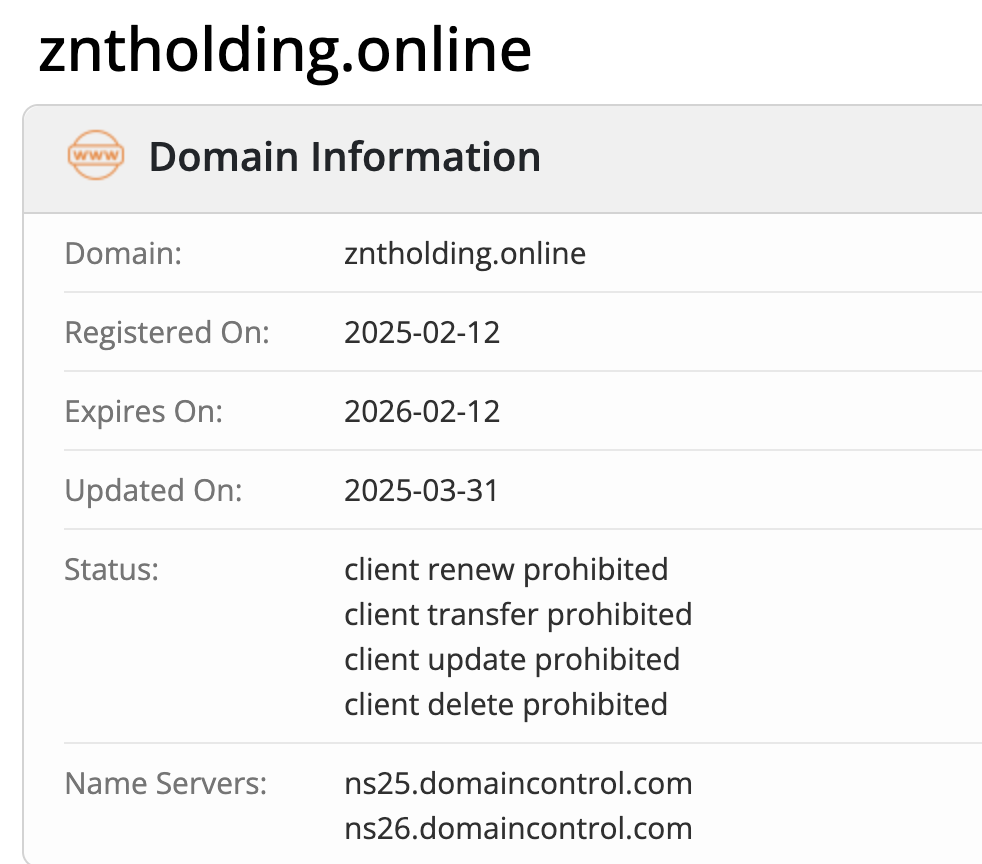Select the expiry date 2026-02-12
982x864 pixels.
(422, 411)
